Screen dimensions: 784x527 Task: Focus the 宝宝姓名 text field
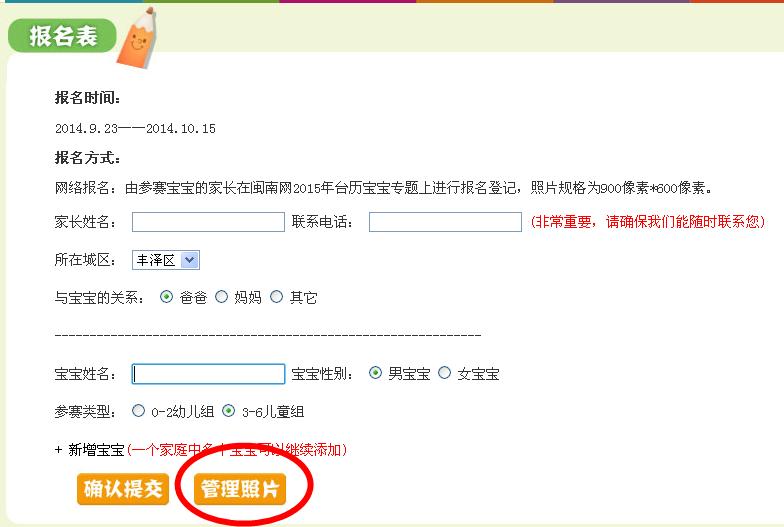click(x=208, y=374)
